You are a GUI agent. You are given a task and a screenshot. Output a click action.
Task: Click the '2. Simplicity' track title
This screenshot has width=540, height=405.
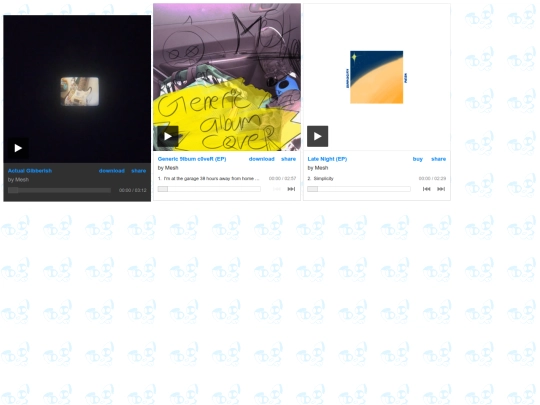click(x=320, y=178)
